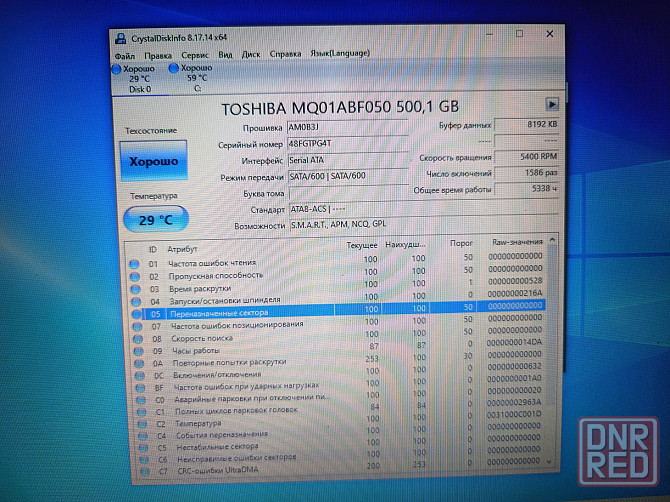Viewport: 670px width, 502px height.
Task: Click the attribute list scroll up arrow
Action: click(x=552, y=240)
